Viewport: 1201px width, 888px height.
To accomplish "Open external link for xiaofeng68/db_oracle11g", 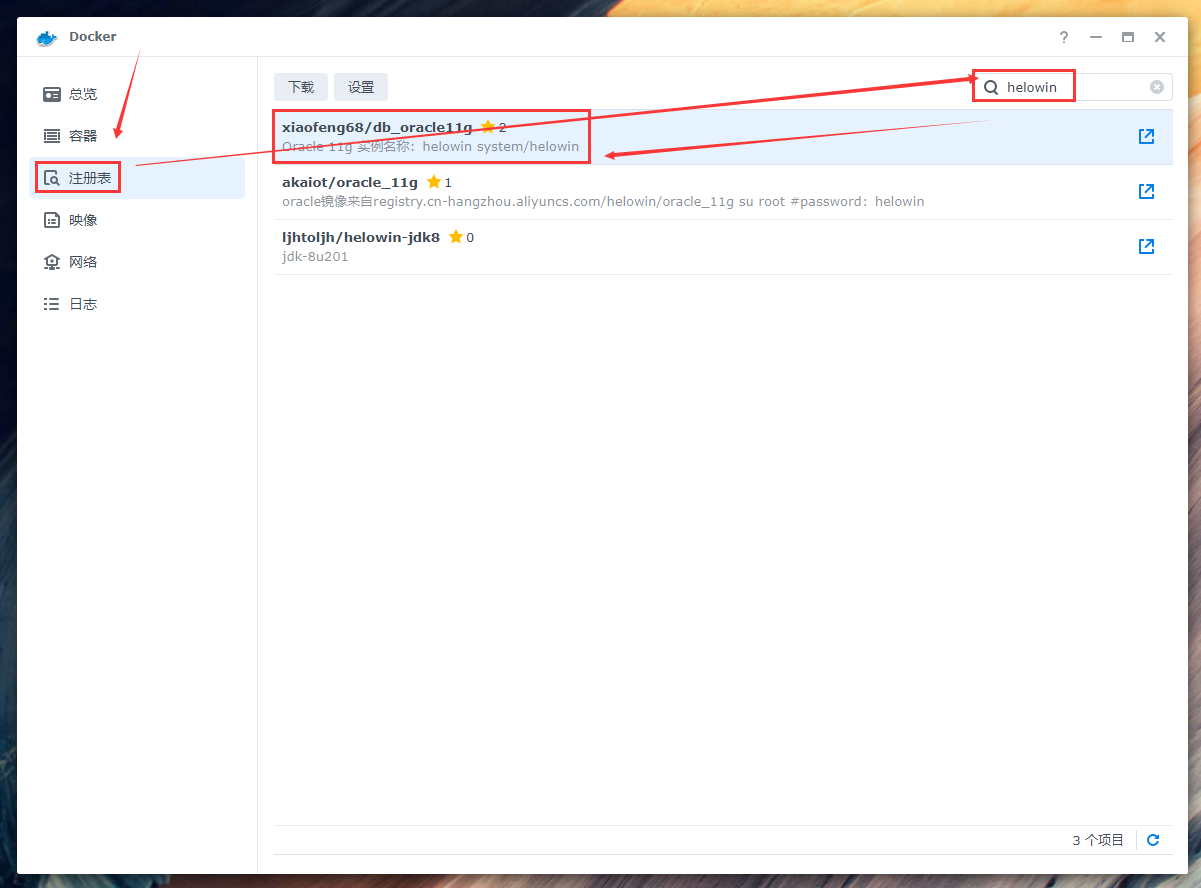I will [1146, 137].
